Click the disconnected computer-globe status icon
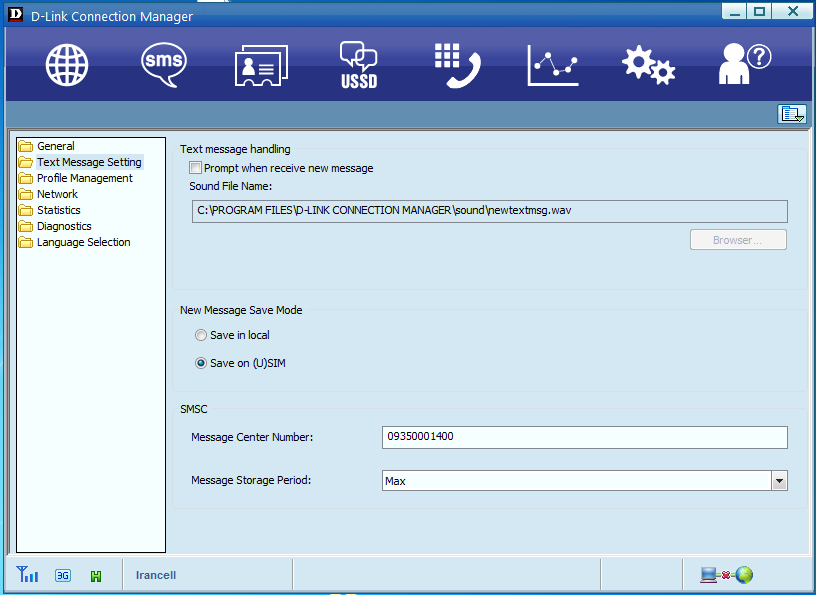 (726, 575)
